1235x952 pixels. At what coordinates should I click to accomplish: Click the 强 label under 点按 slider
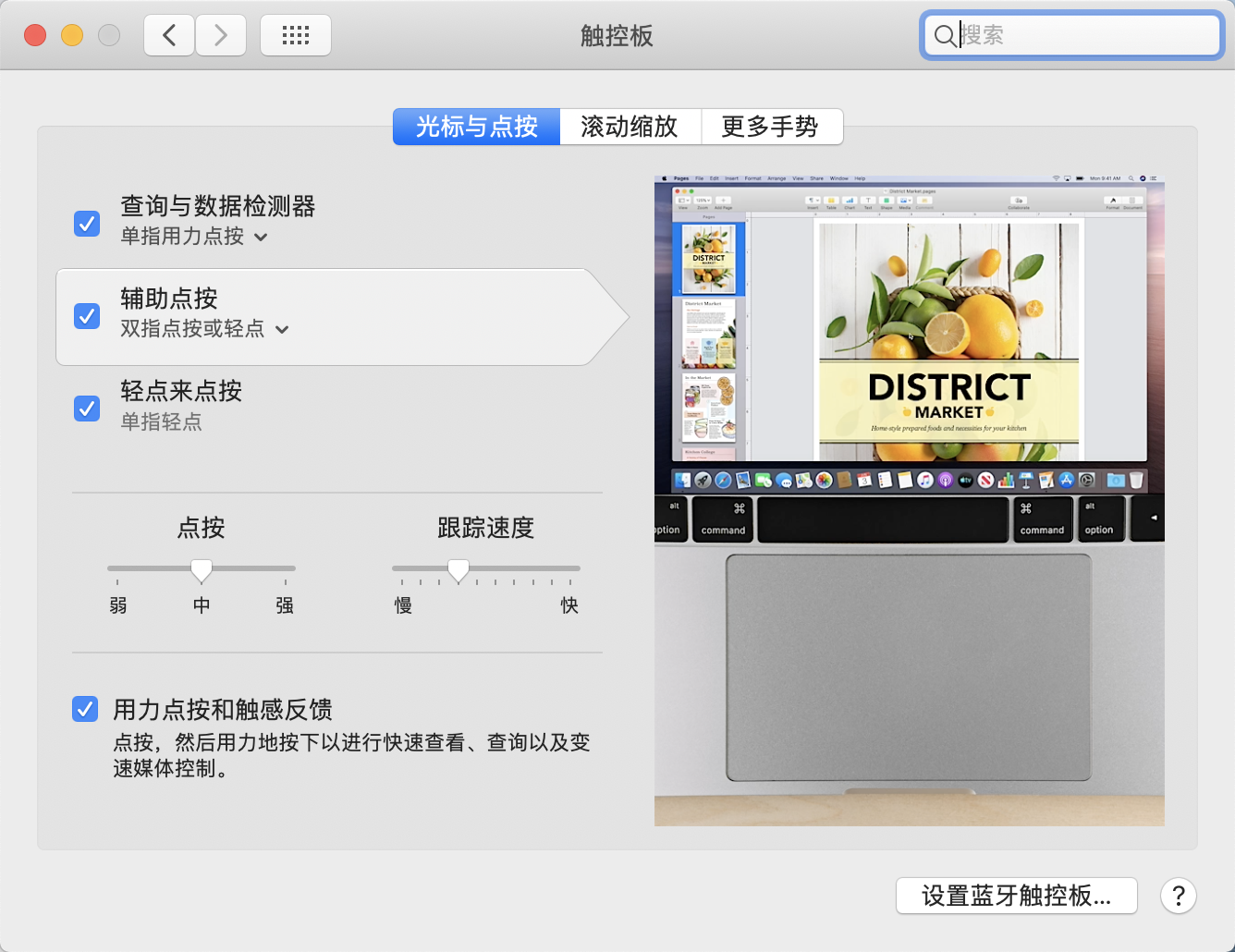click(x=285, y=605)
